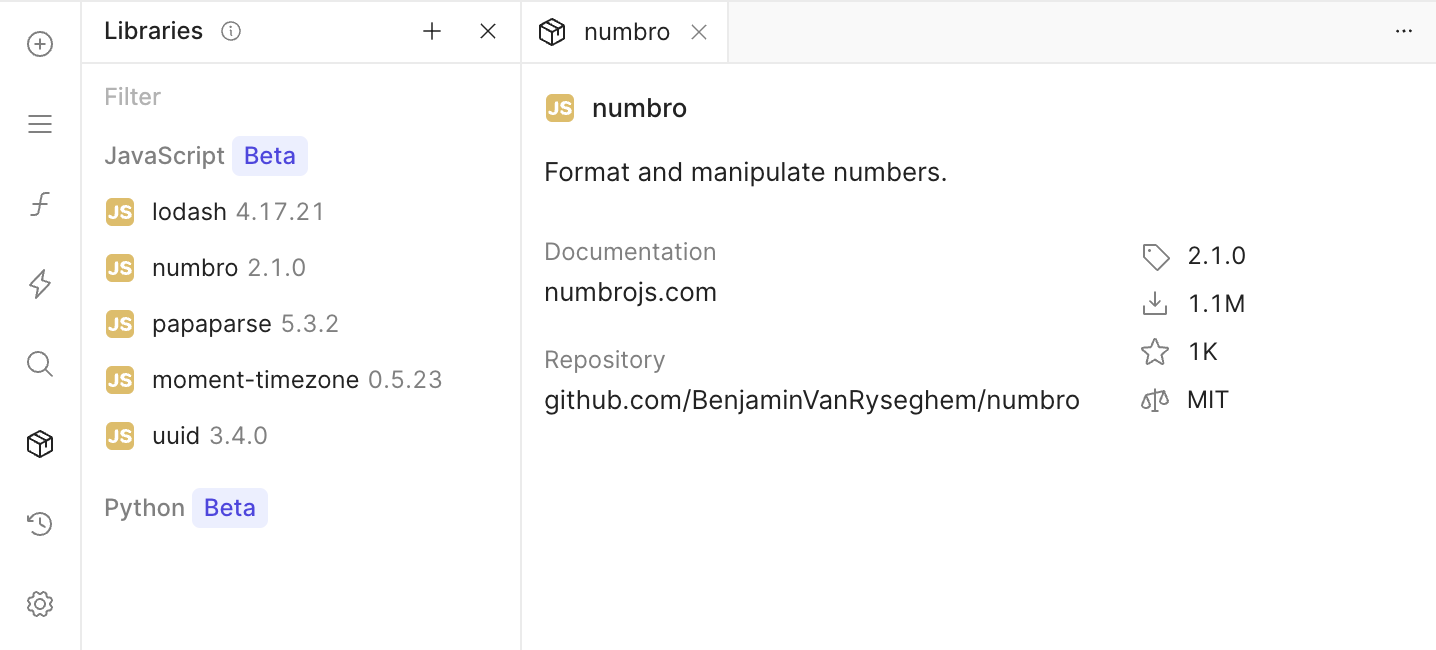Click the info icon beside Libraries
This screenshot has height=650, width=1436.
pyautogui.click(x=231, y=31)
